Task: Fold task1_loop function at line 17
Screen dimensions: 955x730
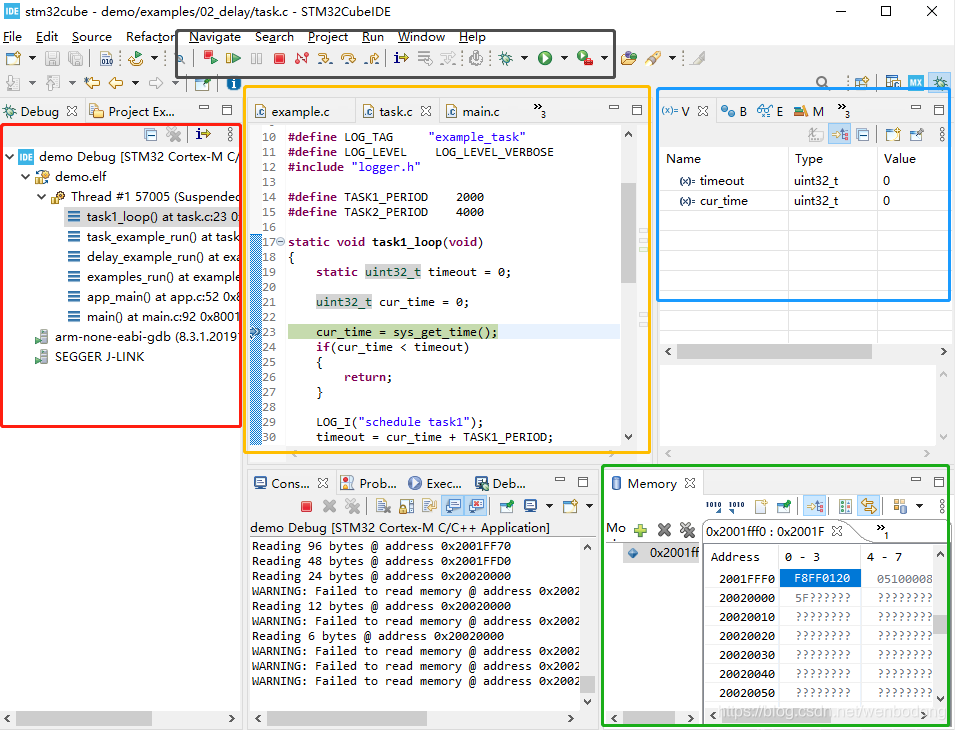Action: tap(281, 242)
